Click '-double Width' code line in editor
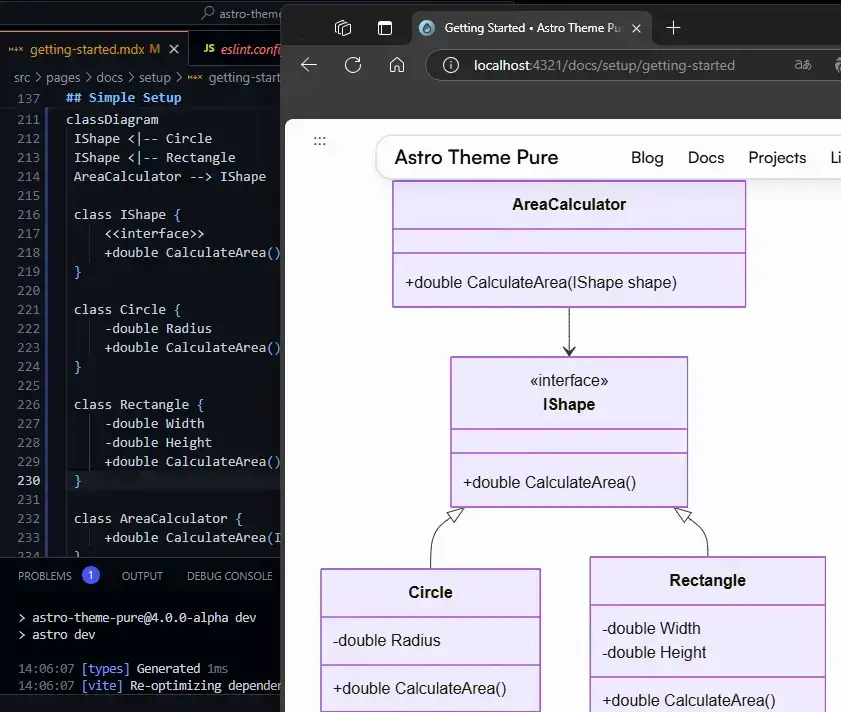 [x=154, y=423]
